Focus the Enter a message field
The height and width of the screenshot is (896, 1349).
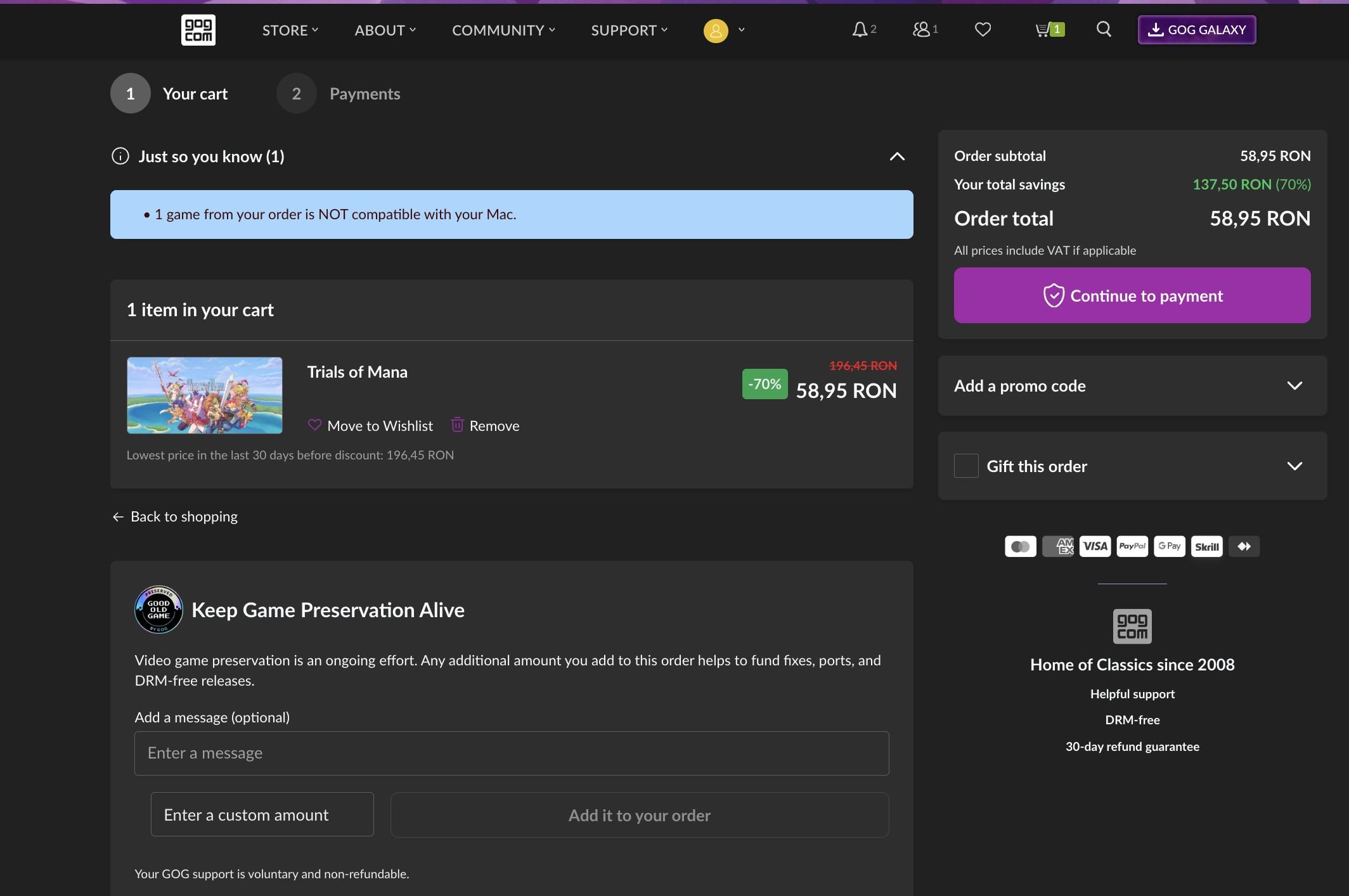click(x=512, y=753)
